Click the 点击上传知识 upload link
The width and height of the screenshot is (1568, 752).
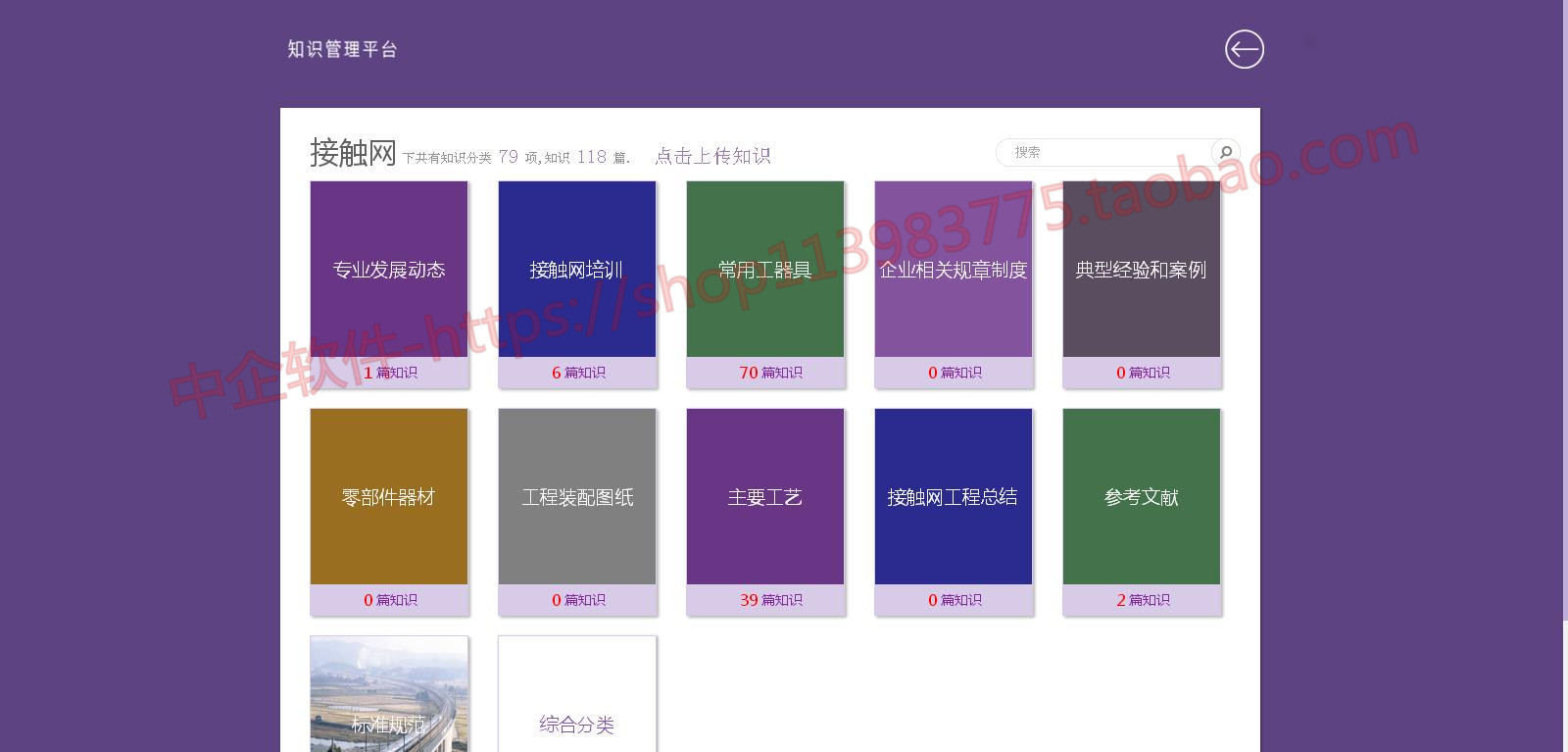tap(712, 156)
